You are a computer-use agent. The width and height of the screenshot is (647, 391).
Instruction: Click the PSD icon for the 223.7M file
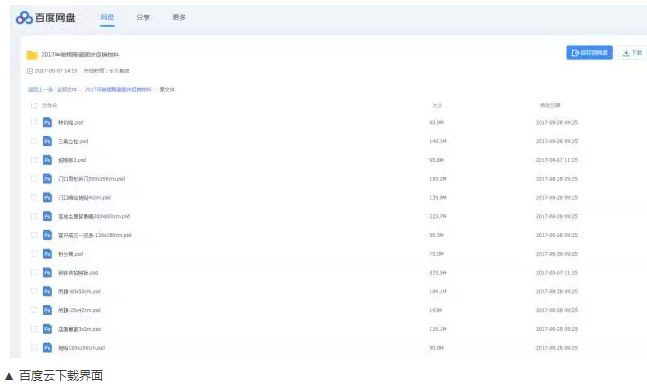click(47, 216)
